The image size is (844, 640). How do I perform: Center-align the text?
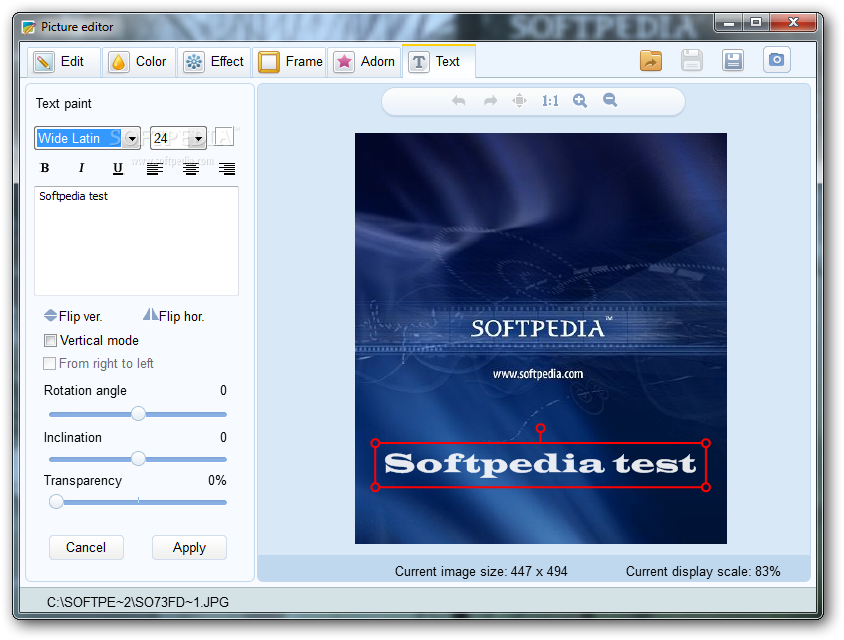pyautogui.click(x=191, y=169)
